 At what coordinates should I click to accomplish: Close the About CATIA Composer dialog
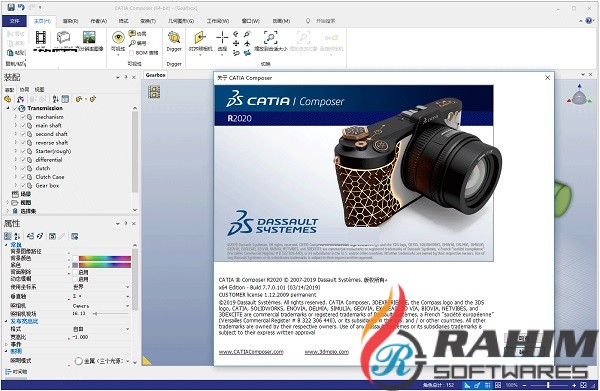tap(547, 78)
